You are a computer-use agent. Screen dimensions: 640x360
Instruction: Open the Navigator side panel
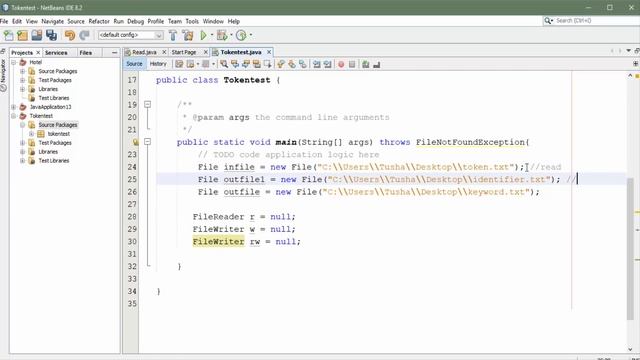(3, 75)
